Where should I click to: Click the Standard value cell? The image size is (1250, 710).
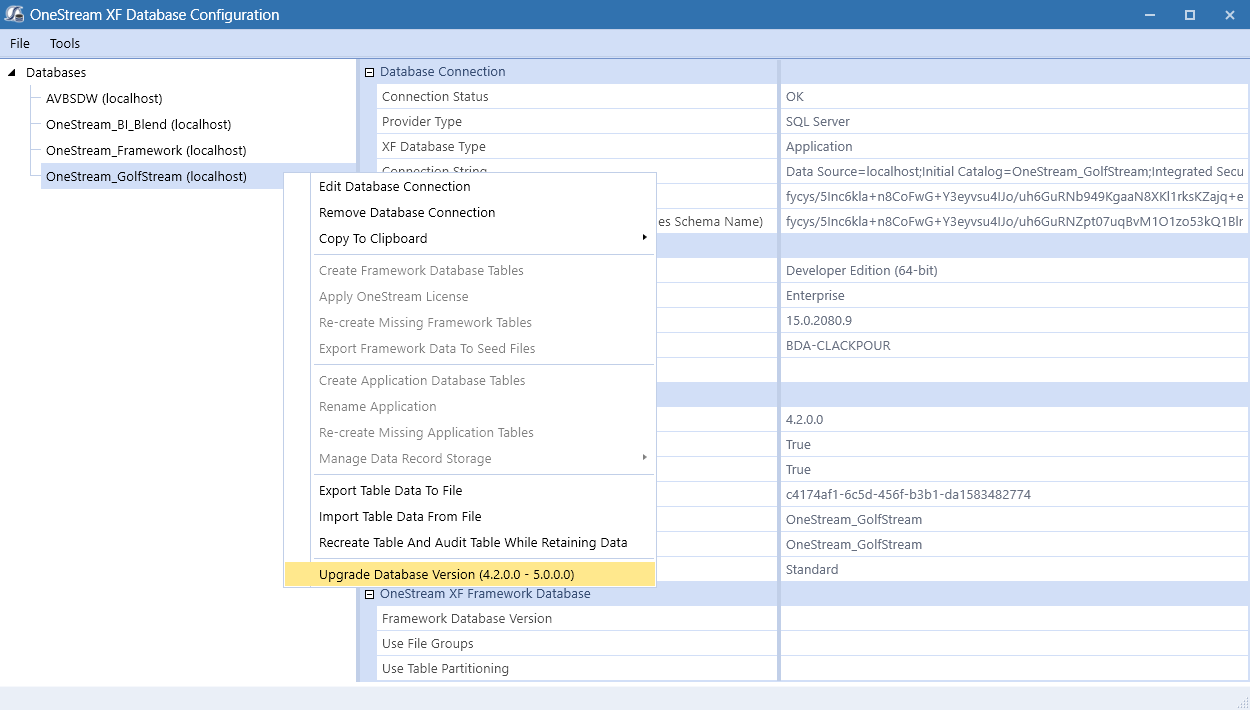tap(1014, 570)
